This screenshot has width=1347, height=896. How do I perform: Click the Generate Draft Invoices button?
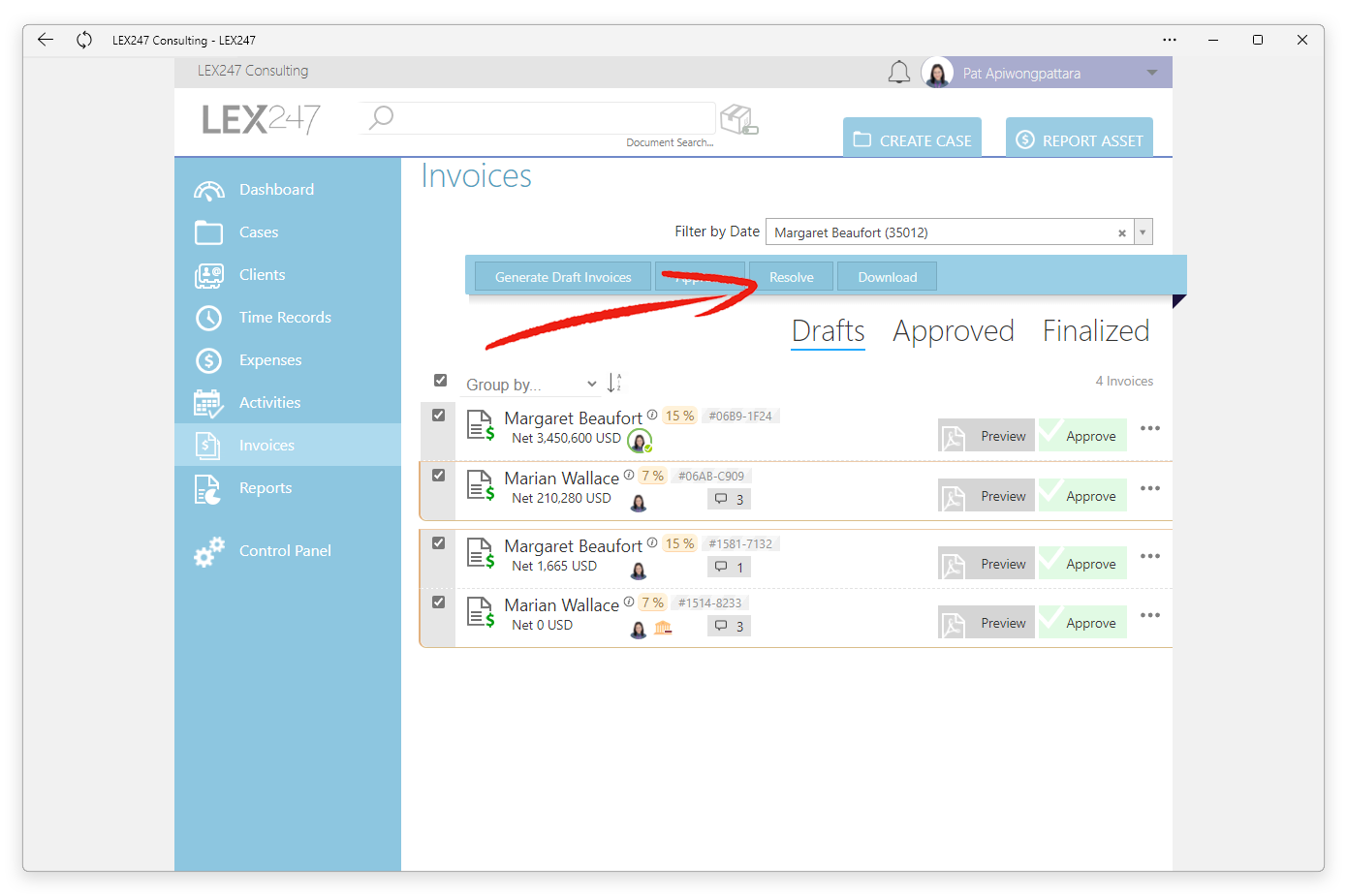pyautogui.click(x=563, y=277)
